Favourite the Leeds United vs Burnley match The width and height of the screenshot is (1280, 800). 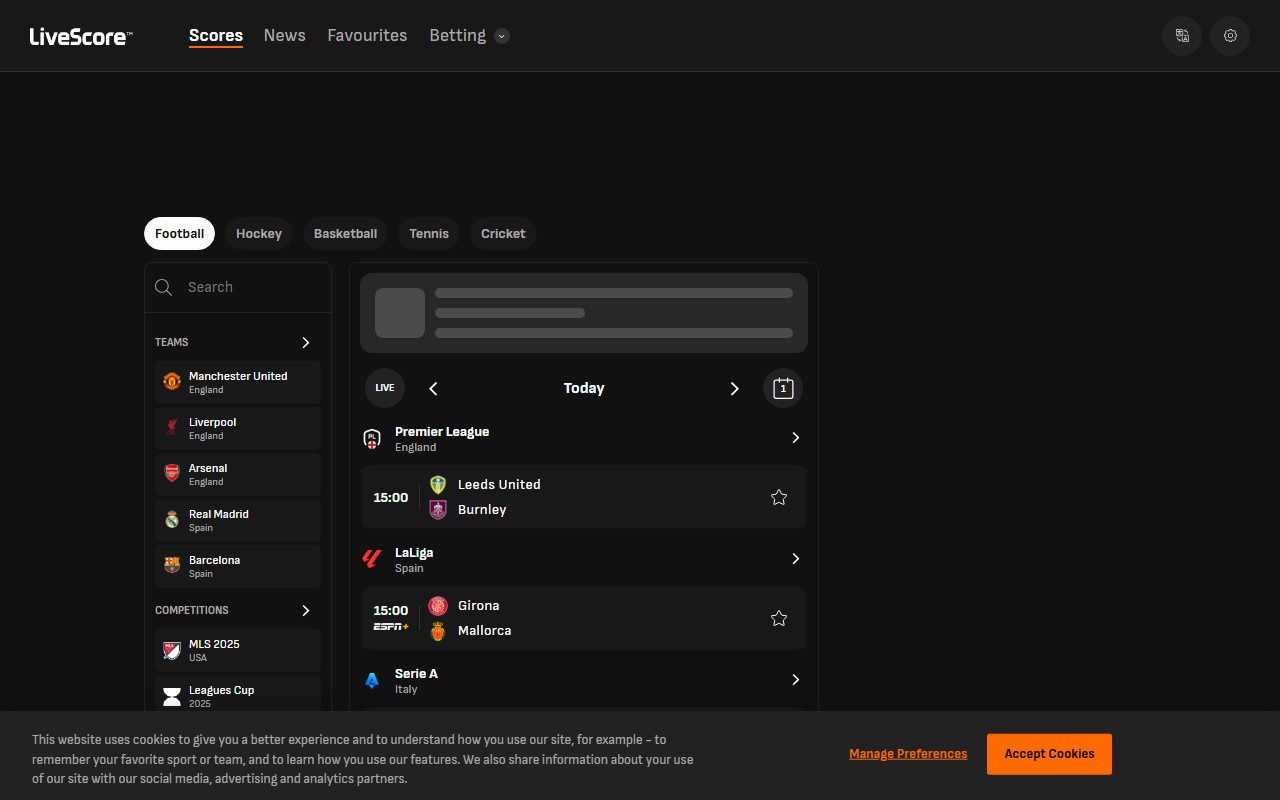pyautogui.click(x=779, y=497)
